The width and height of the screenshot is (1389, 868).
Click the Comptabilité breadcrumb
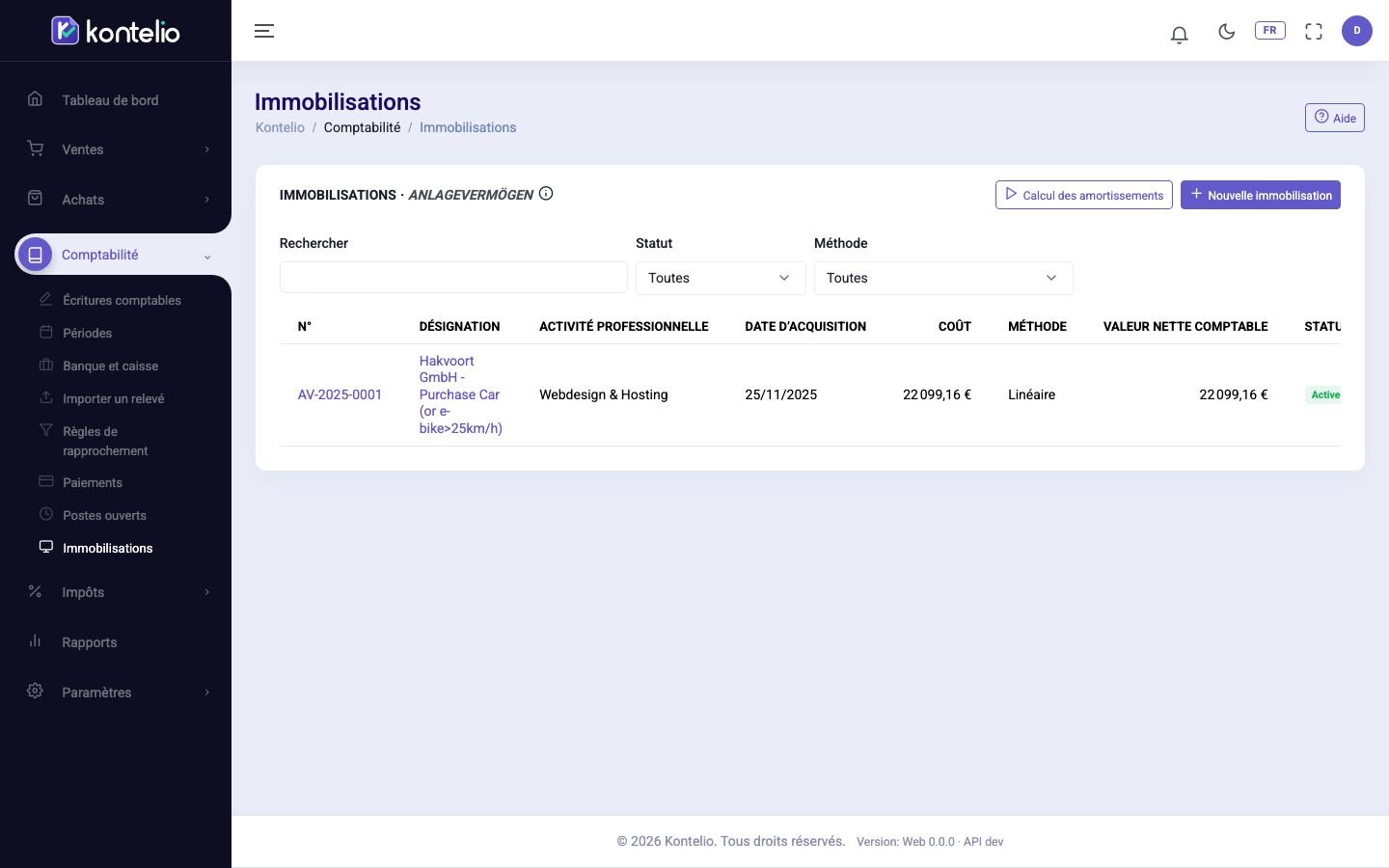362,127
